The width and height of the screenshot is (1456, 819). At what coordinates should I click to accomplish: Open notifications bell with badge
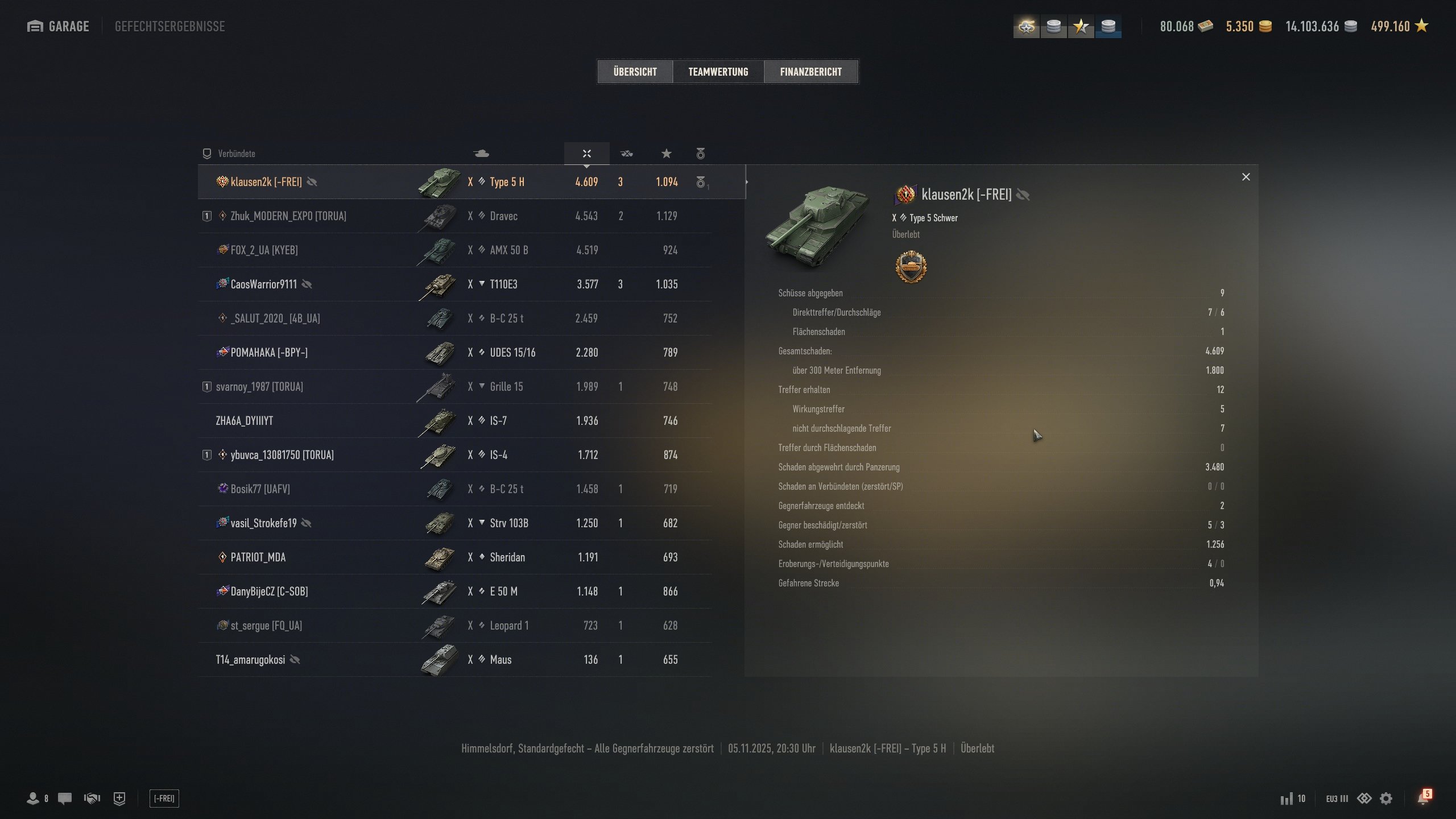click(x=1424, y=797)
